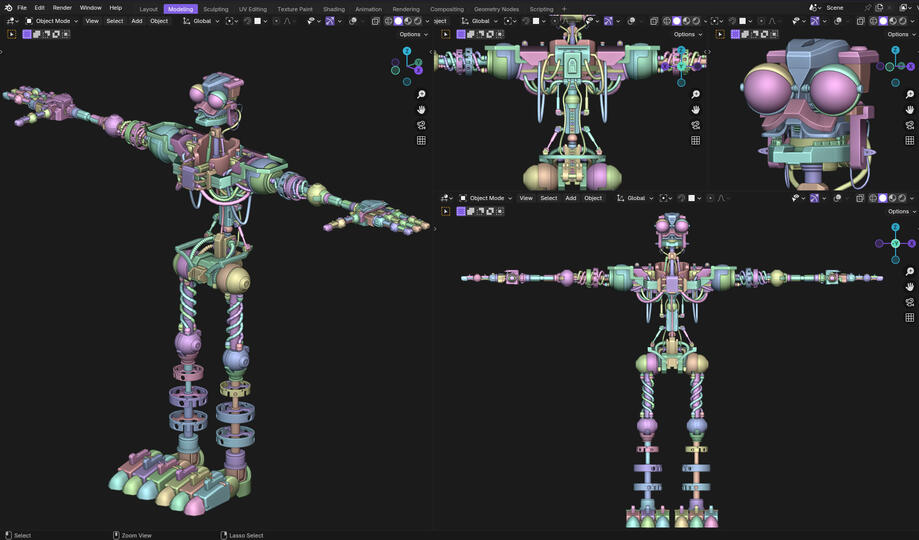Switch to the Sculpting workspace tab

point(215,9)
